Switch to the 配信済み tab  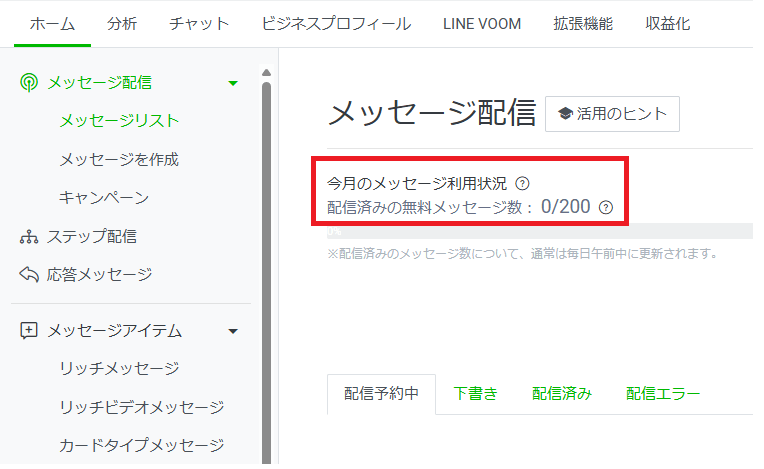[x=562, y=394]
